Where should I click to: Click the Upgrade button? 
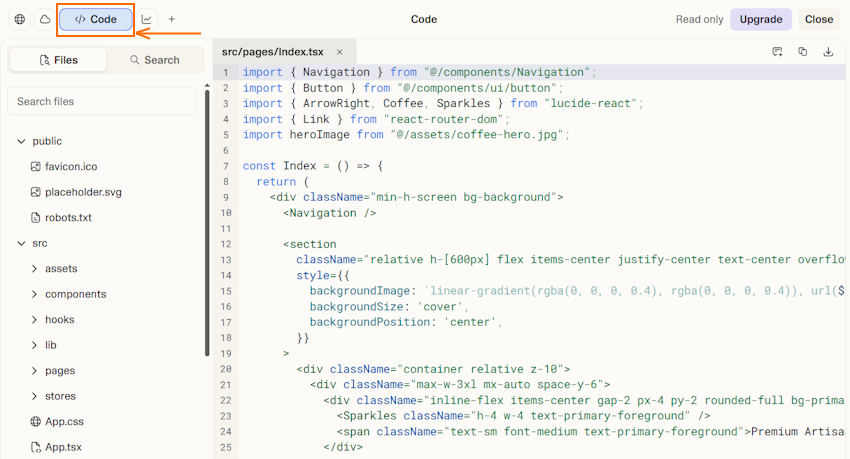[761, 19]
